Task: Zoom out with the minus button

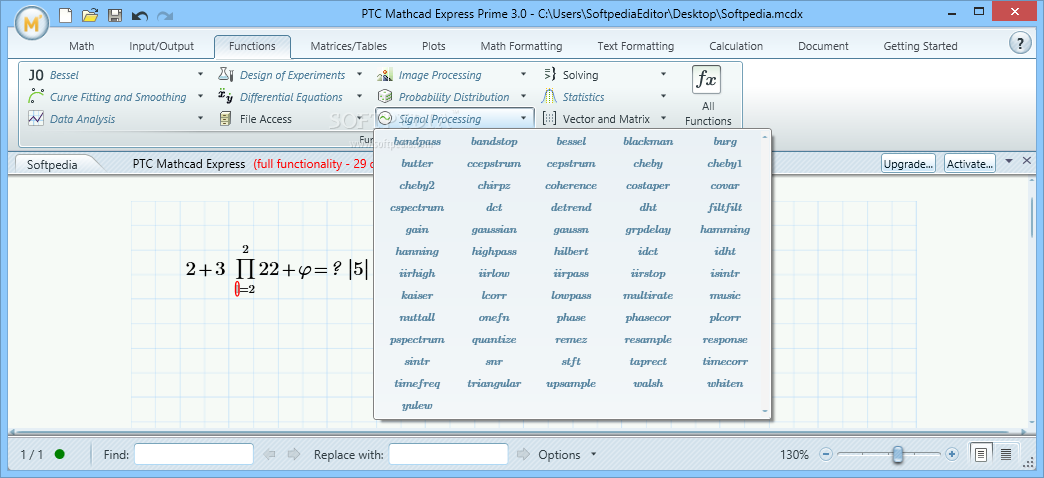Action: tap(826, 455)
